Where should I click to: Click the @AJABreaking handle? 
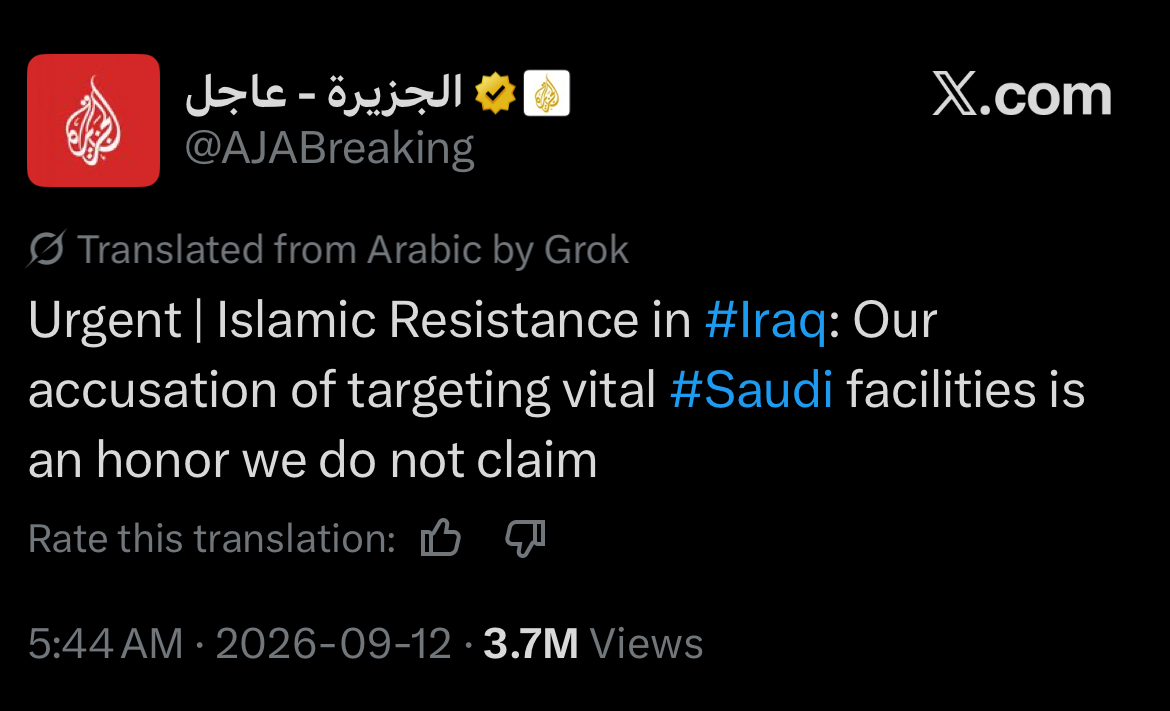click(x=329, y=148)
